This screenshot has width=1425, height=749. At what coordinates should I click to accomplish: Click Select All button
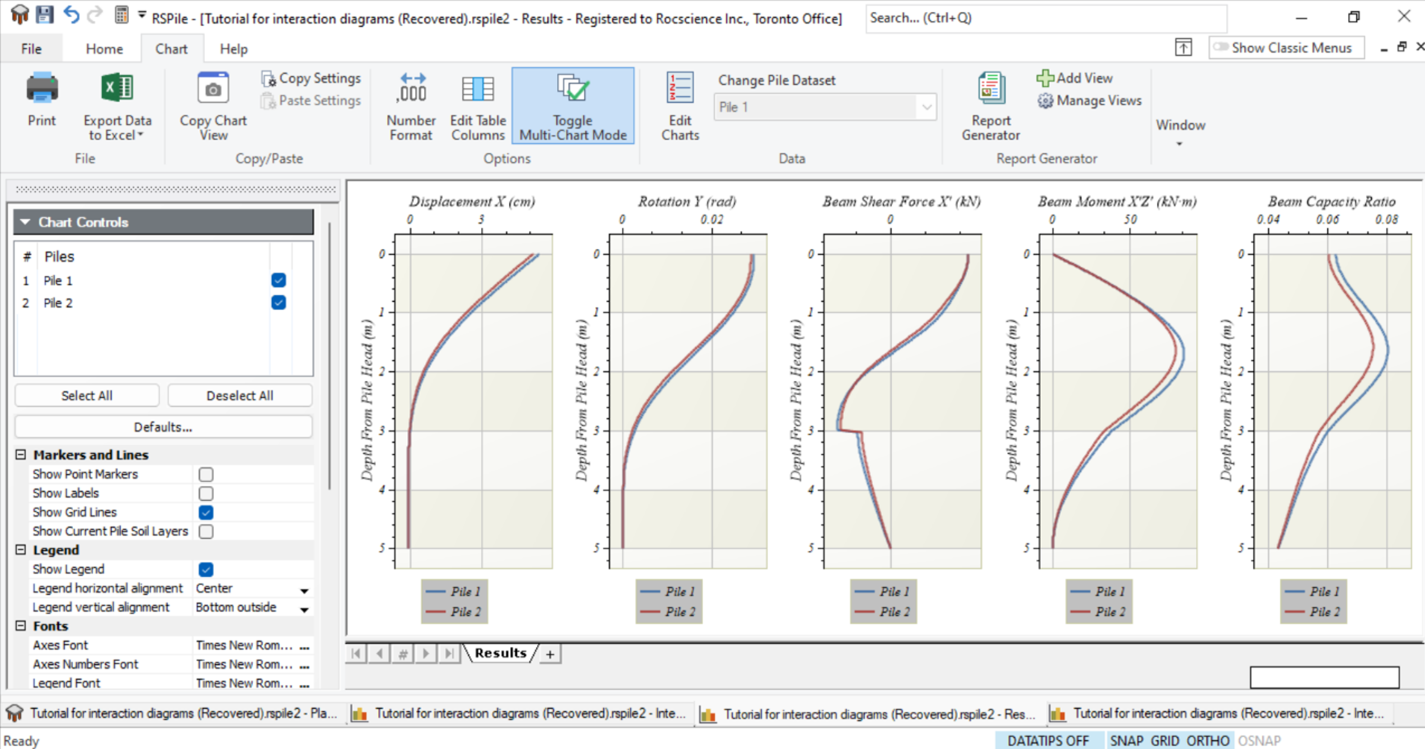point(87,395)
